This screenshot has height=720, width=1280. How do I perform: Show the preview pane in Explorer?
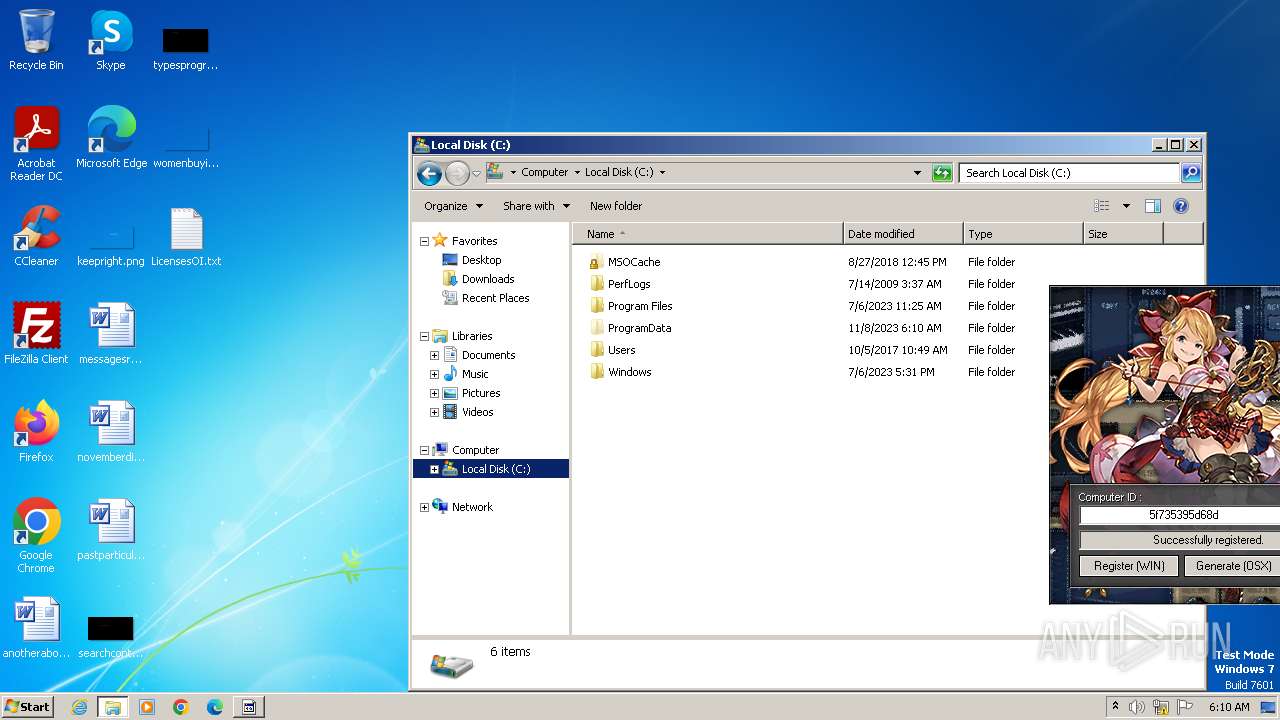click(x=1153, y=206)
